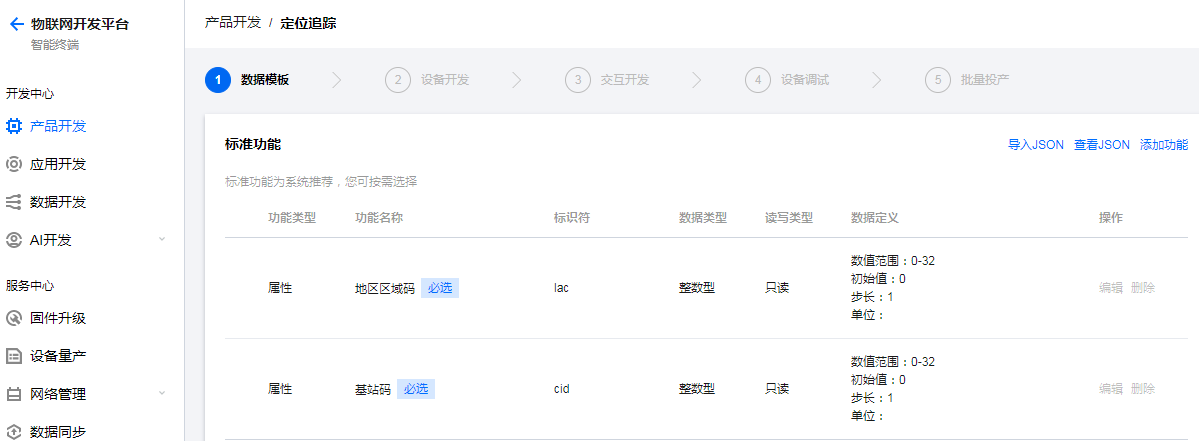Select the 网络管理 sidebar icon
Screen dimensions: 1199x441
(14, 394)
